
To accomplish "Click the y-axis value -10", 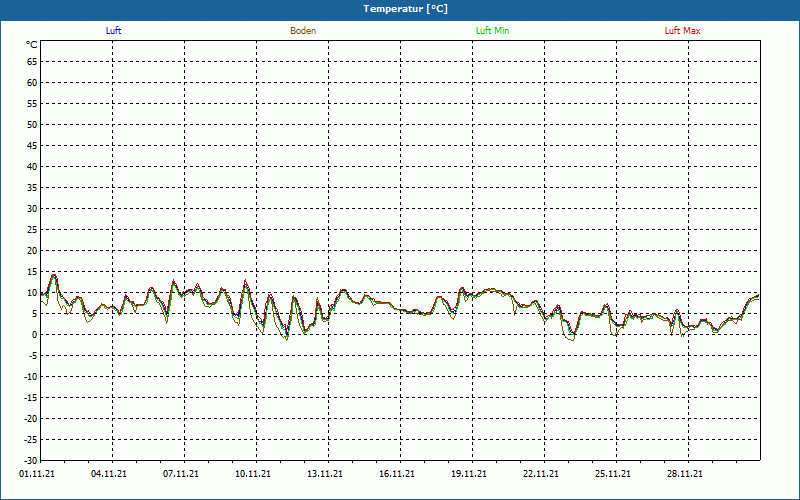I will 31,377.
